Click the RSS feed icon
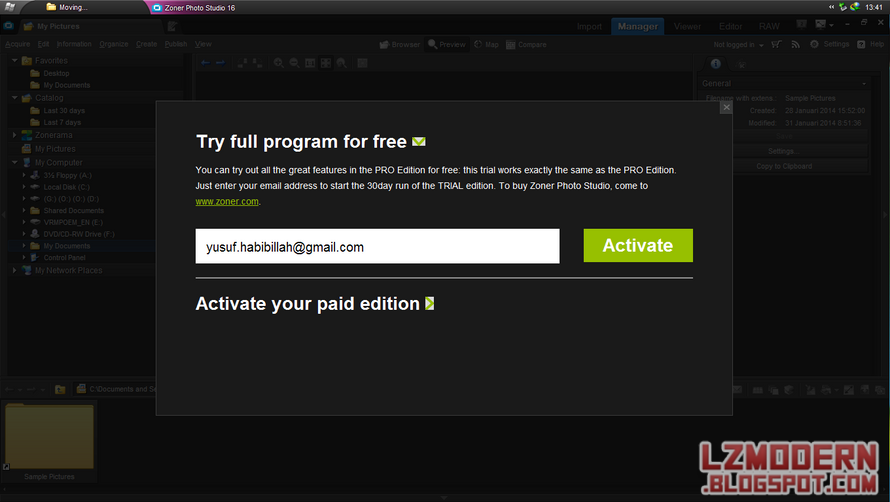890x502 pixels. tap(795, 44)
